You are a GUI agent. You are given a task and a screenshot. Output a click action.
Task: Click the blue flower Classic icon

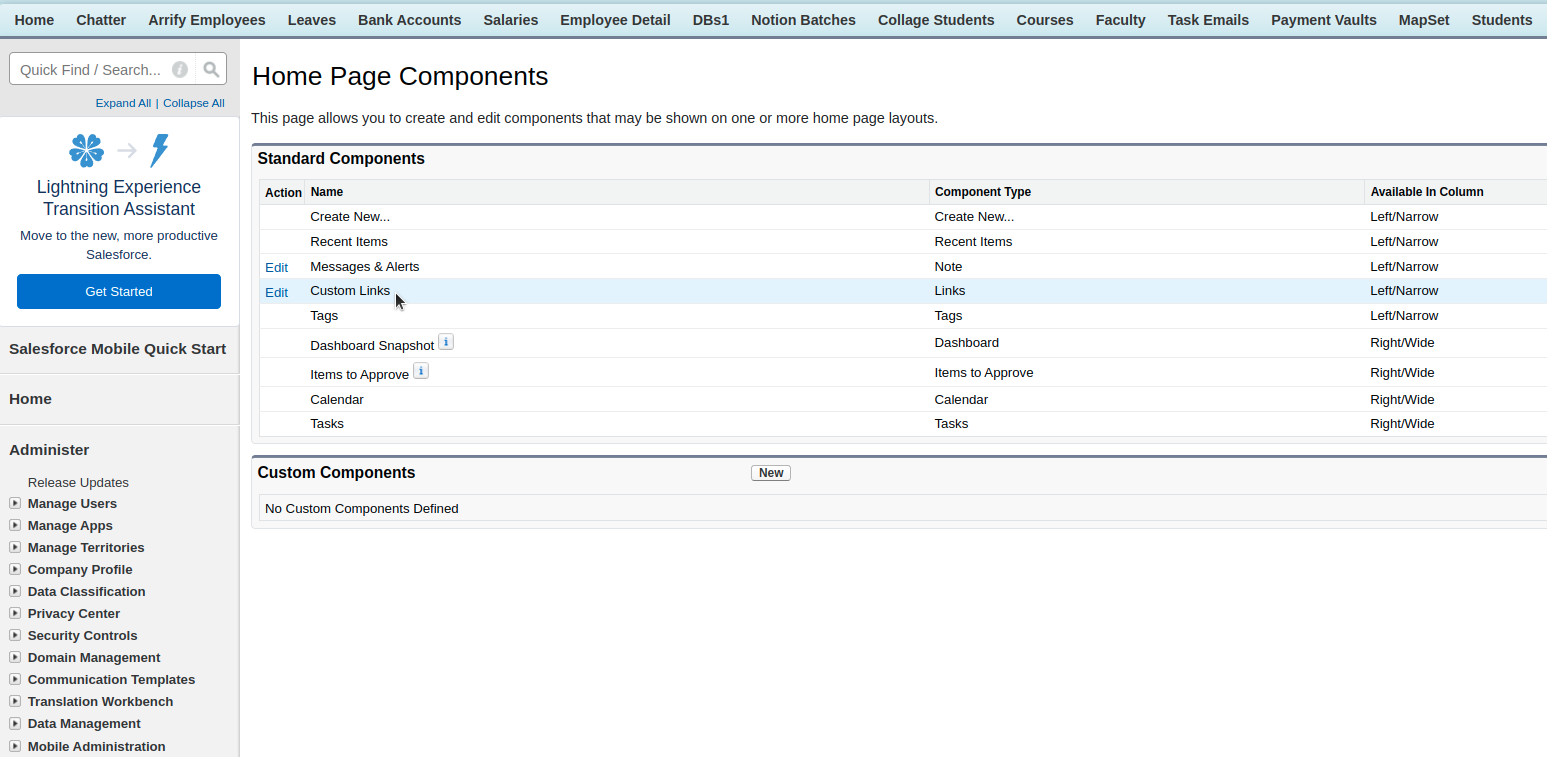click(87, 151)
